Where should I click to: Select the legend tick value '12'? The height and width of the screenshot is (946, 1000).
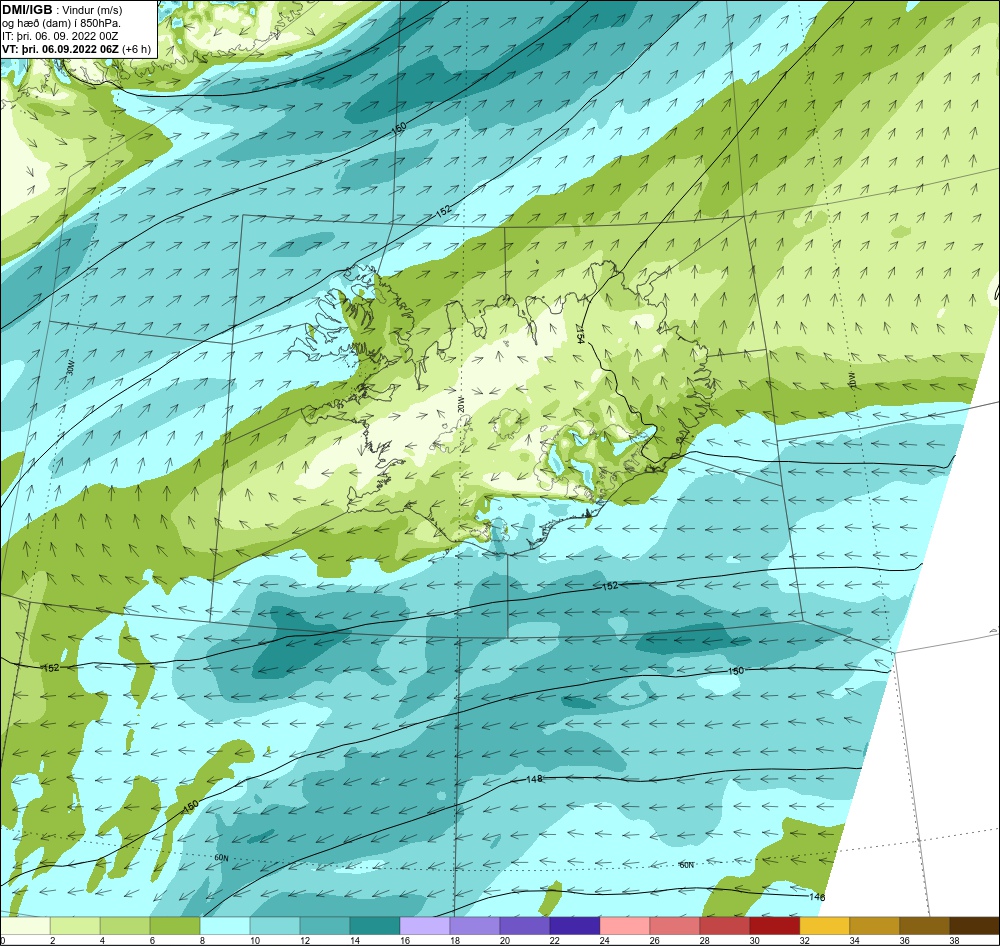304,940
